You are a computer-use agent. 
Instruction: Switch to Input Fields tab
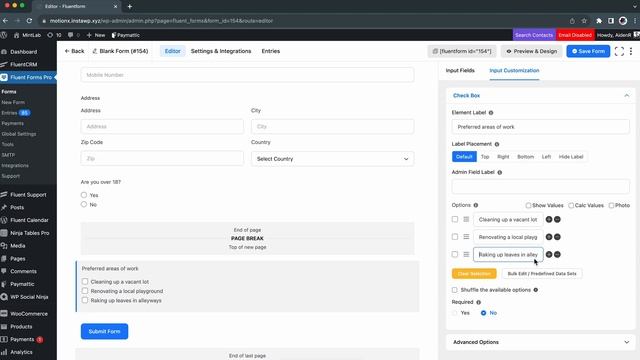pyautogui.click(x=460, y=71)
